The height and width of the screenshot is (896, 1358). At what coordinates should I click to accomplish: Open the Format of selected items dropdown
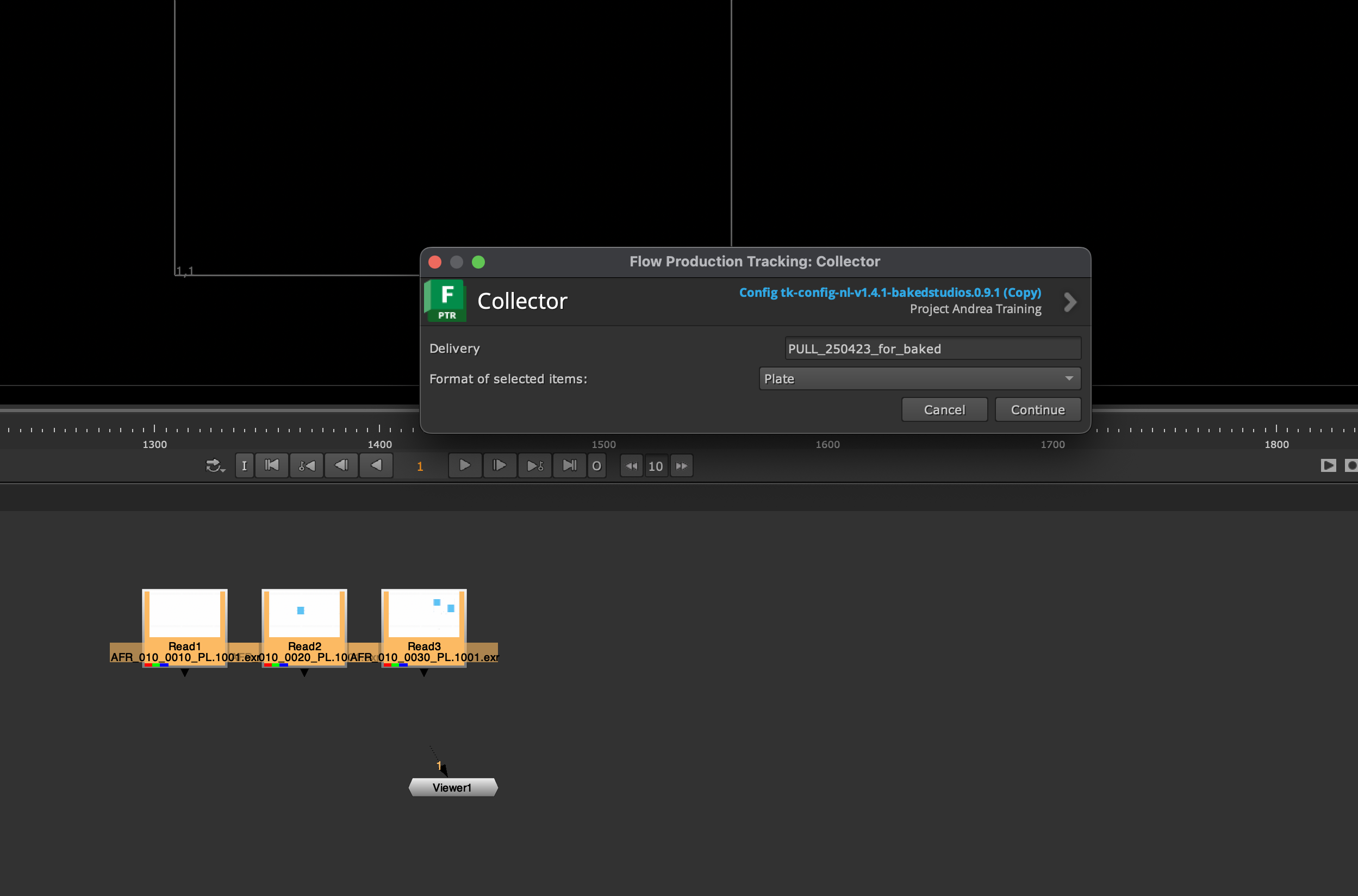[x=919, y=379]
